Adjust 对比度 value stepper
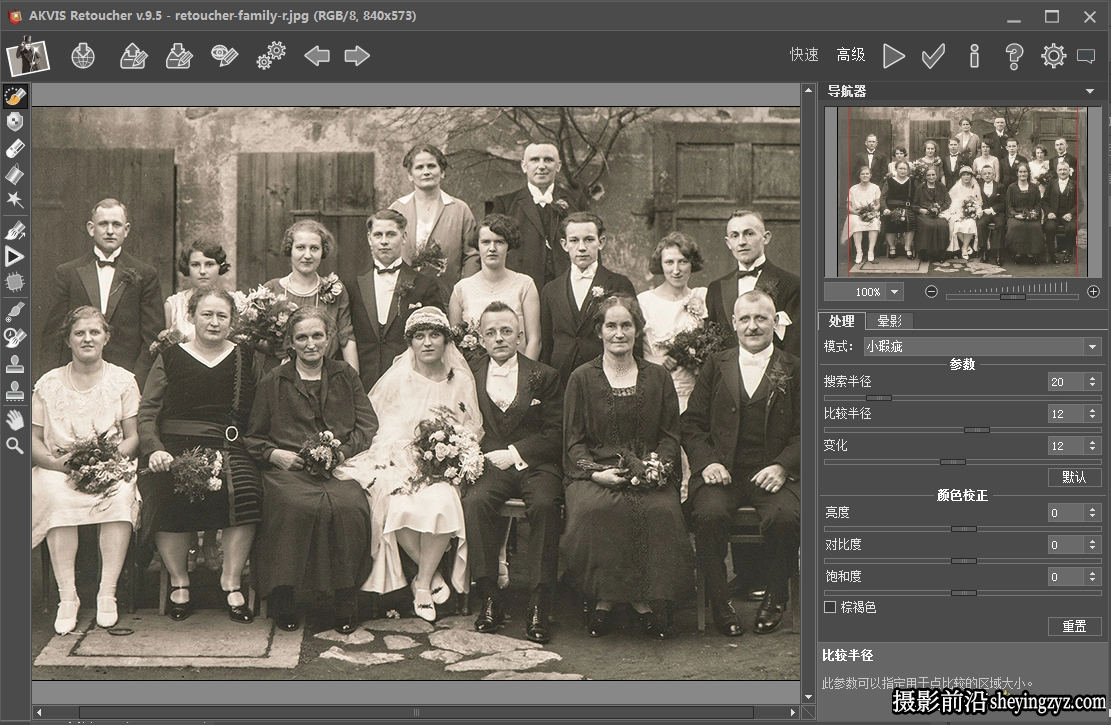This screenshot has height=725, width=1111. pos(1092,545)
